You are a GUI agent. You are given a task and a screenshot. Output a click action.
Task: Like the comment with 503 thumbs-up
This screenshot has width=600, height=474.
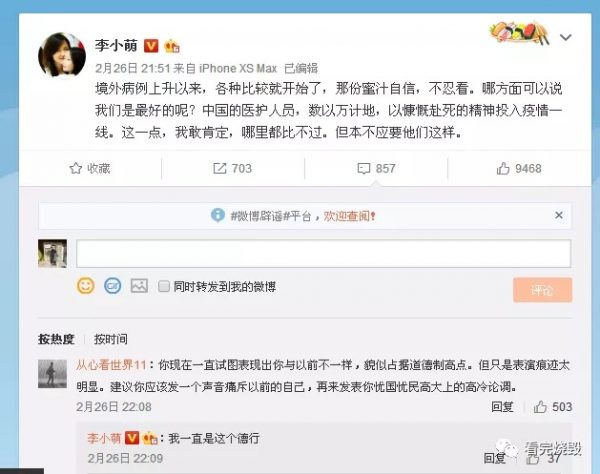540,407
